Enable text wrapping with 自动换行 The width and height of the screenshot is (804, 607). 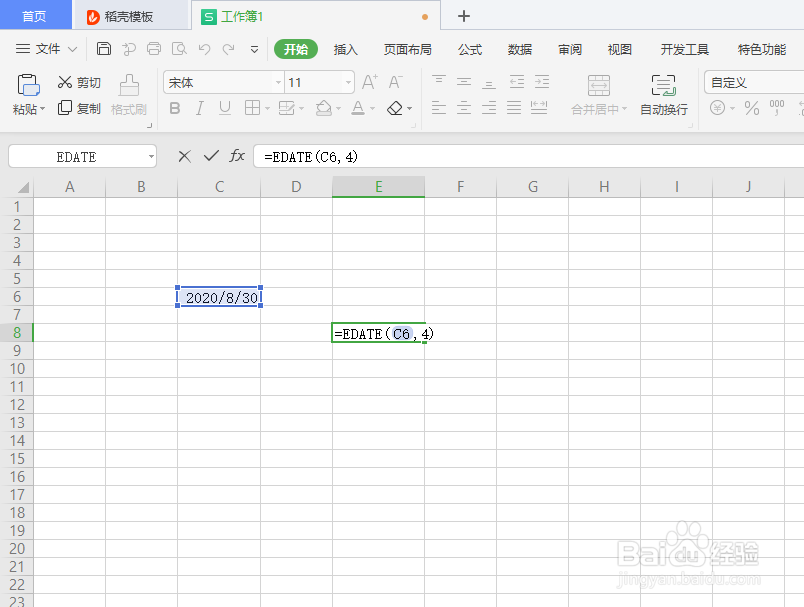click(x=663, y=95)
